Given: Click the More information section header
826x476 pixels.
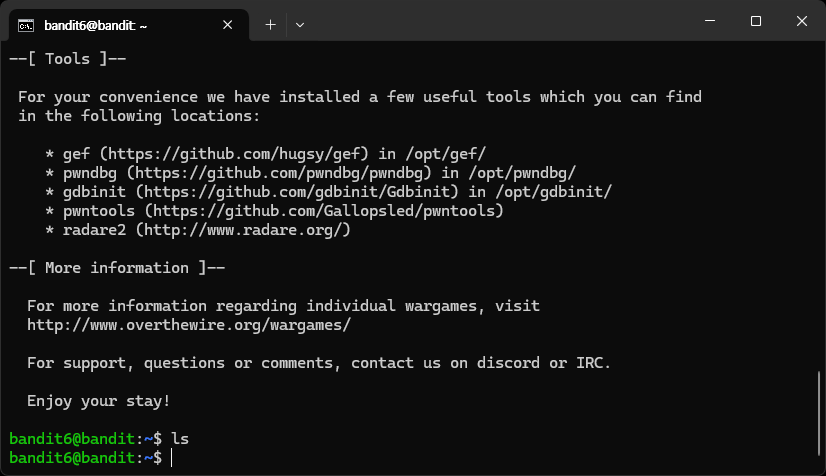Looking at the screenshot, I should [117, 267].
